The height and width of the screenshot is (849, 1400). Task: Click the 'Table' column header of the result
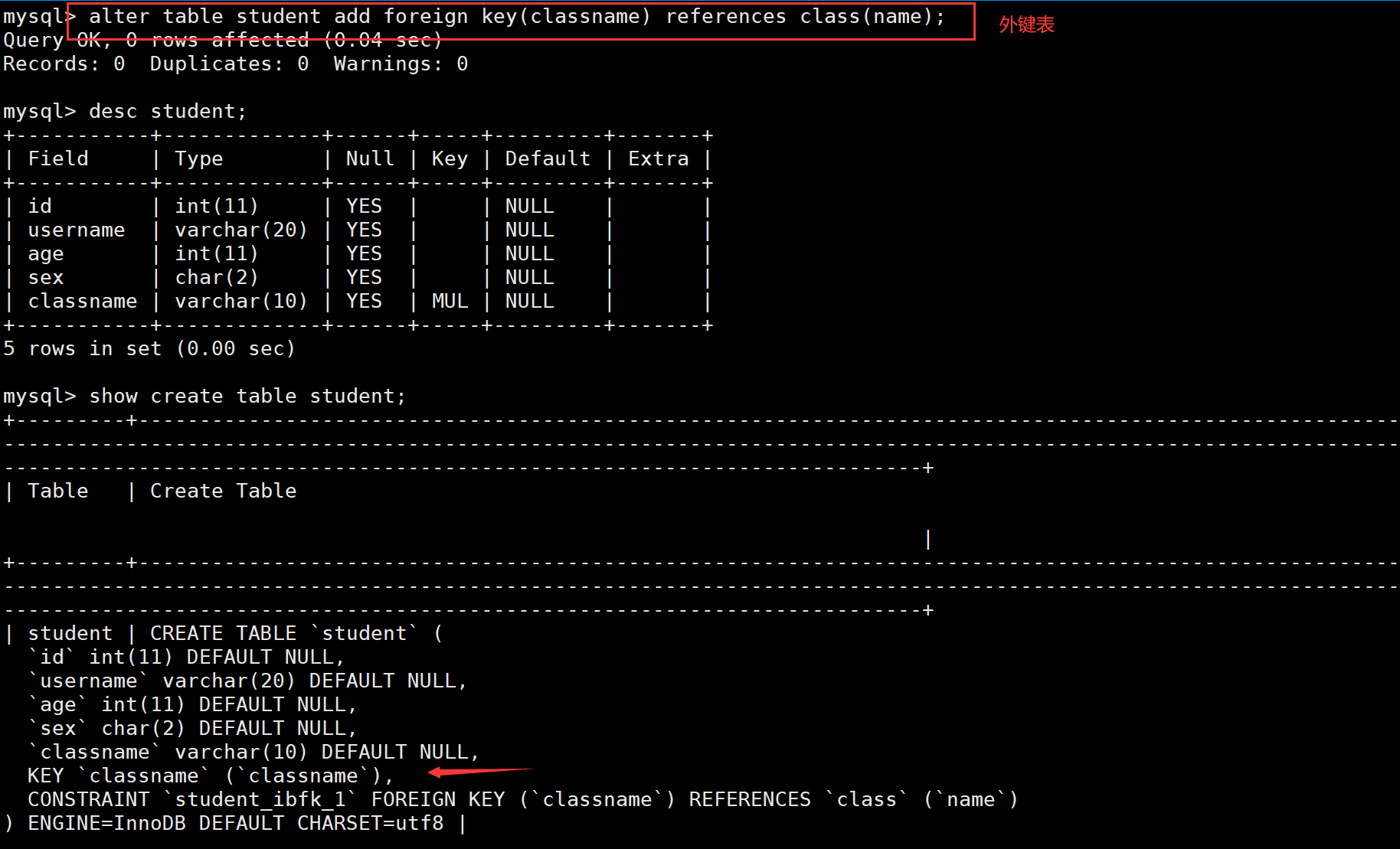(58, 491)
